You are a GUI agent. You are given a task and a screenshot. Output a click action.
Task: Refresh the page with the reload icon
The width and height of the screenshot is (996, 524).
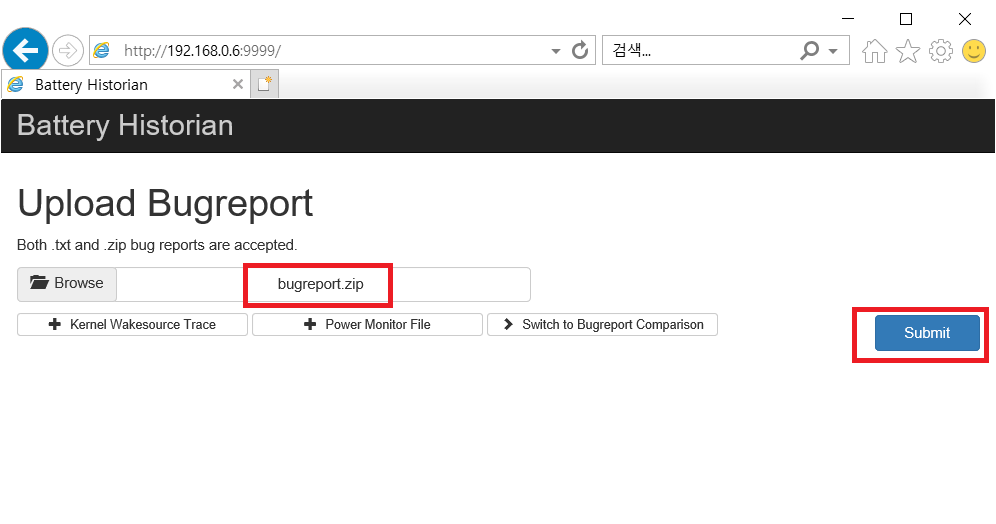pos(579,50)
